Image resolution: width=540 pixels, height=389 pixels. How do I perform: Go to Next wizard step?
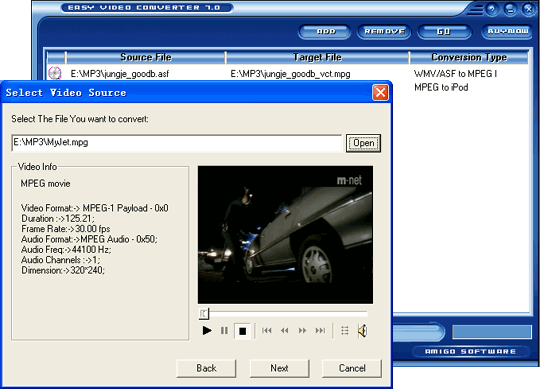279,368
